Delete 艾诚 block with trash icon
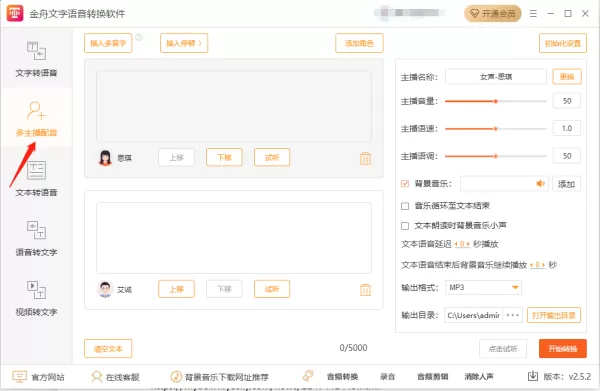 365,290
